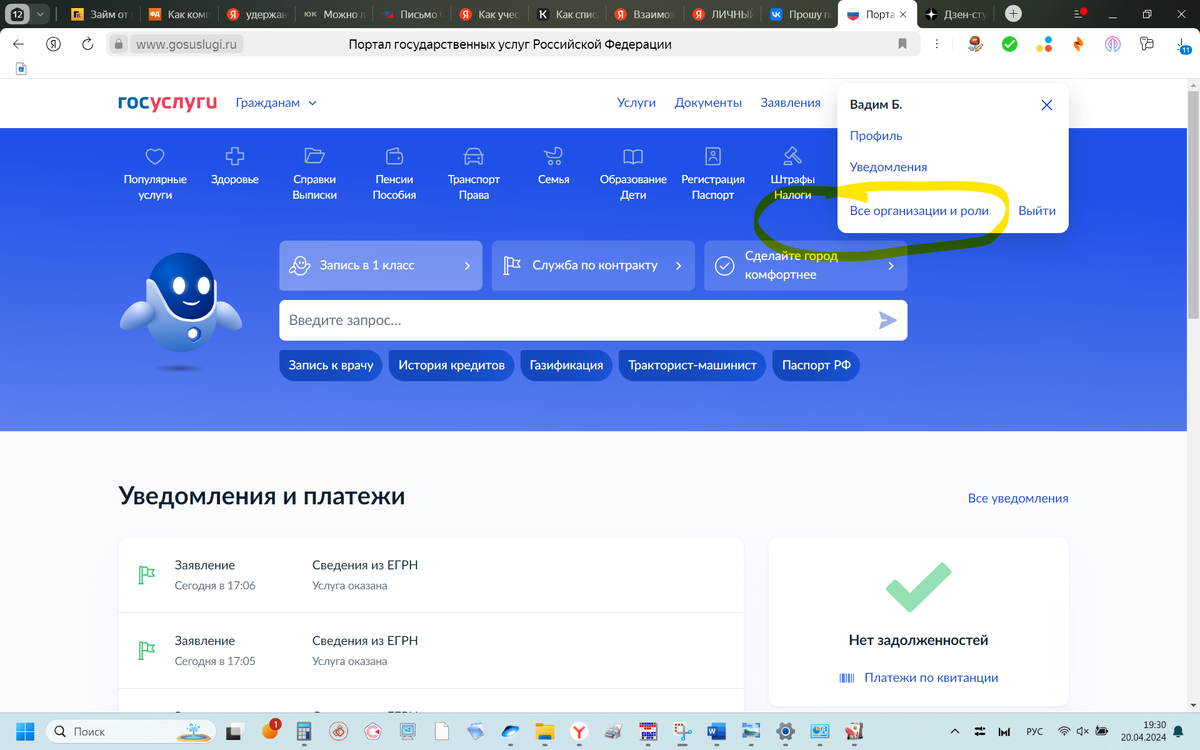Open Microsoft Word from the taskbar
This screenshot has width=1200, height=750.
[717, 733]
